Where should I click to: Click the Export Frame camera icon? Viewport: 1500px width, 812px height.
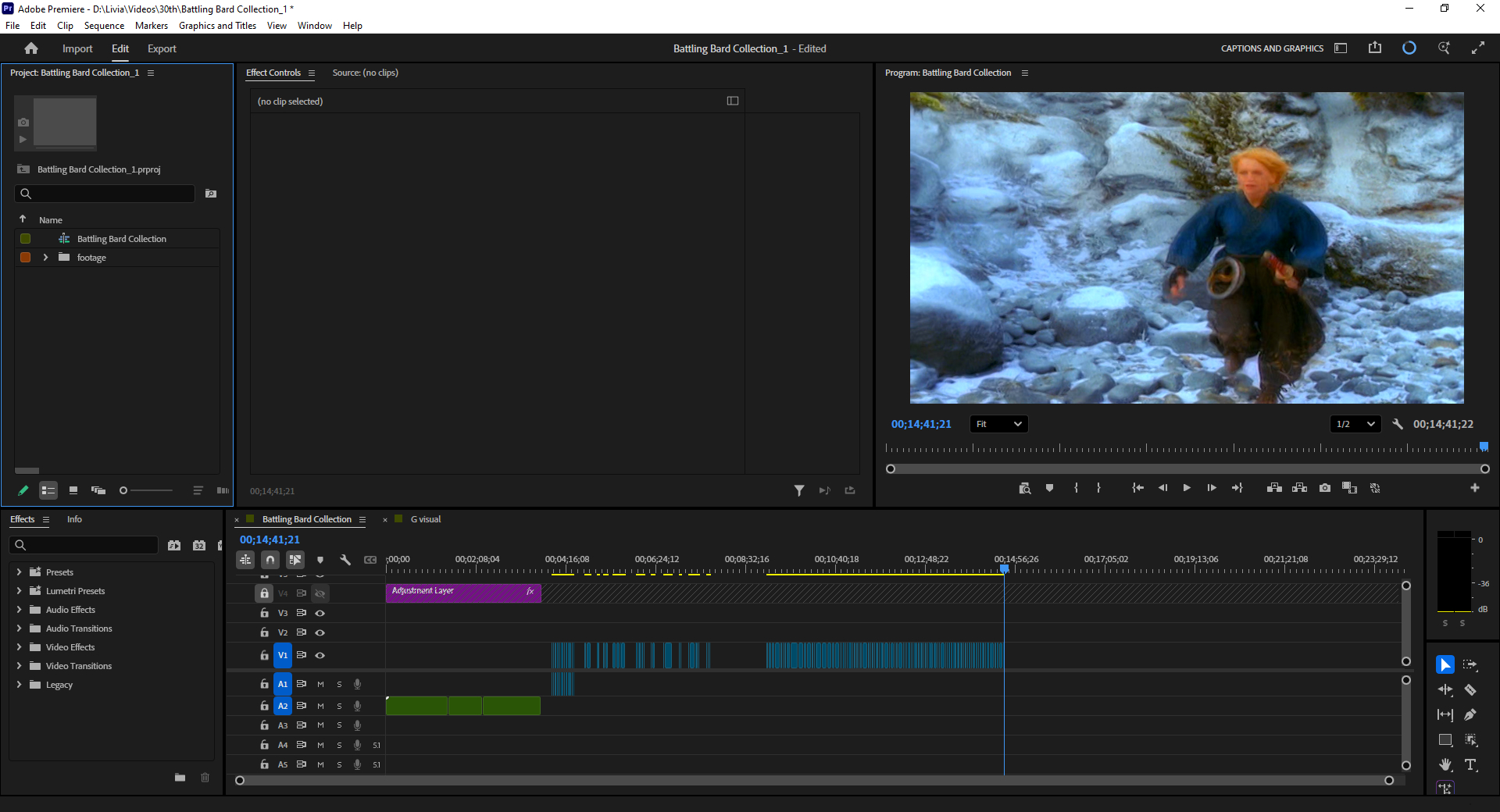[x=1325, y=488]
